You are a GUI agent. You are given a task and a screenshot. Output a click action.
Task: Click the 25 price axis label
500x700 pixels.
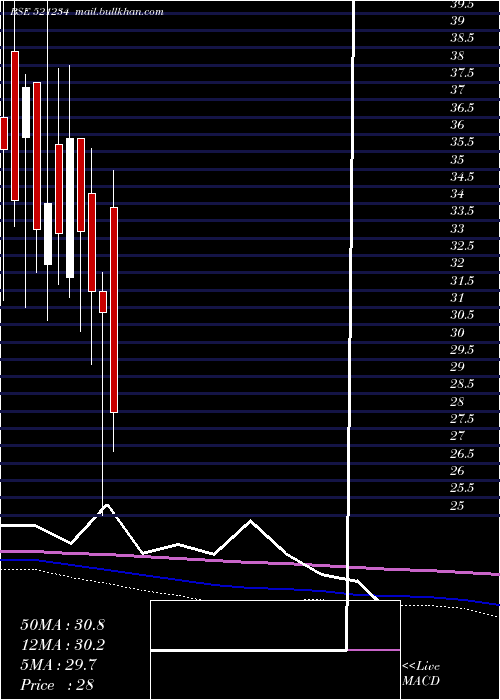point(458,504)
